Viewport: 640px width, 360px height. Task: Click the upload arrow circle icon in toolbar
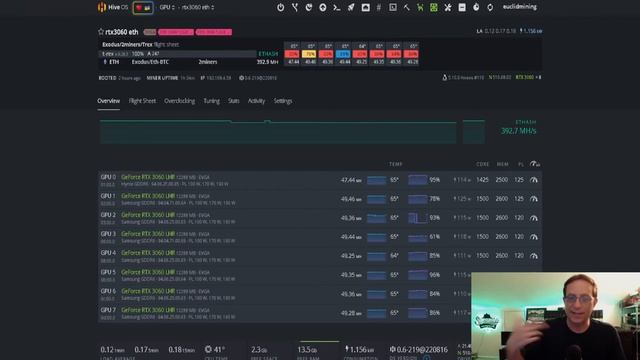click(x=322, y=7)
